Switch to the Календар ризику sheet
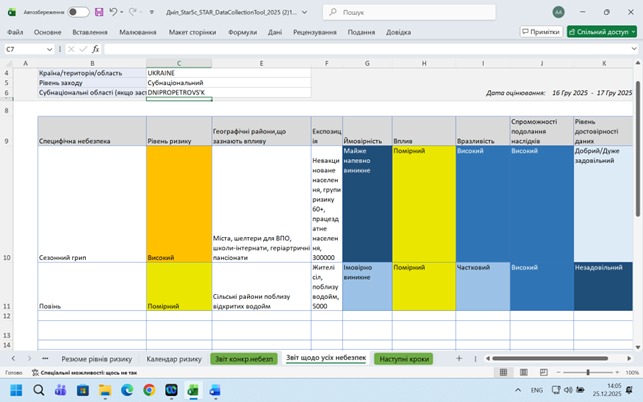Viewport: 643px width, 402px height. click(173, 358)
